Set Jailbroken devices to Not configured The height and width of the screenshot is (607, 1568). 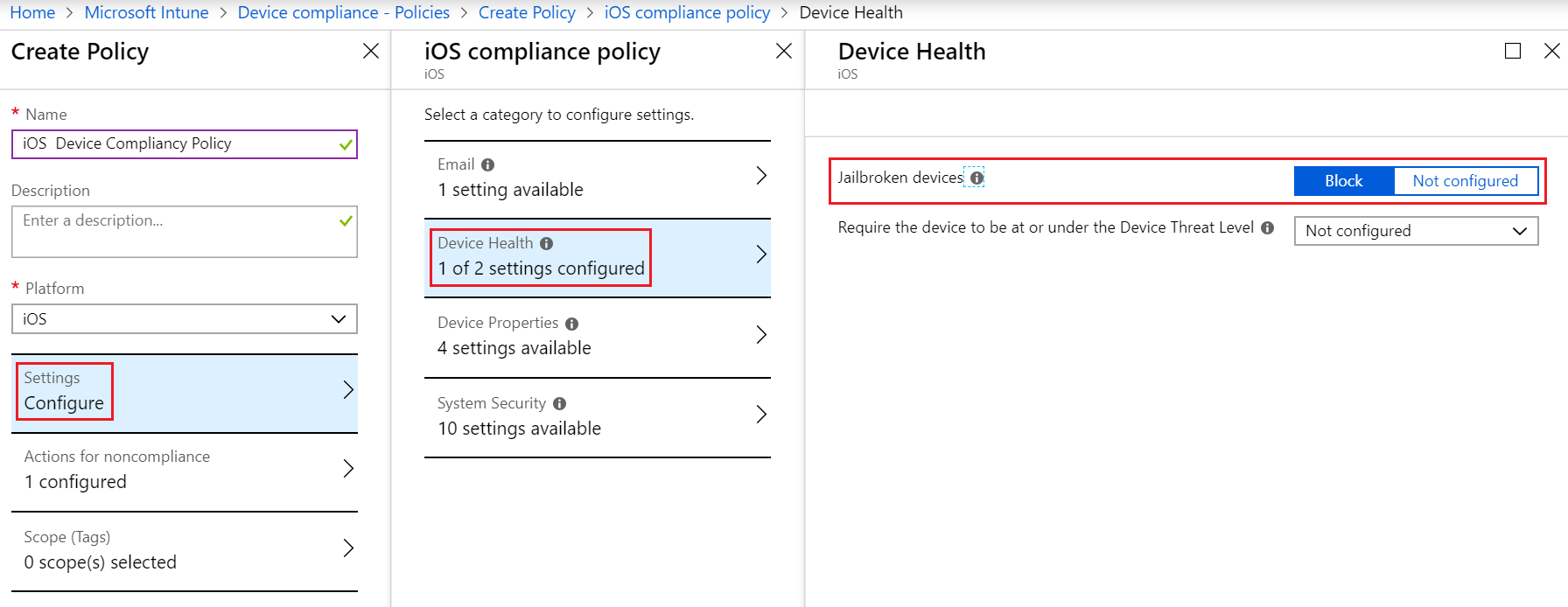[x=1465, y=181]
